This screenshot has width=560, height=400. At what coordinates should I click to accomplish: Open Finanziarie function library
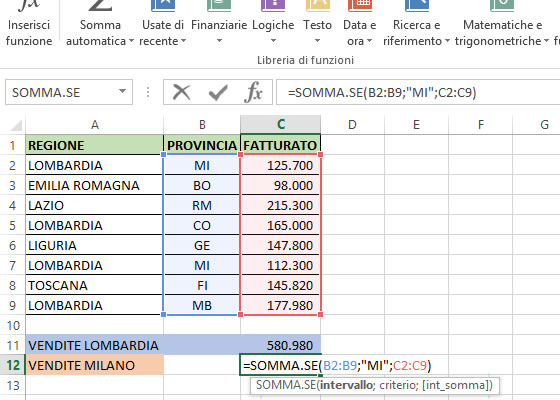[219, 24]
